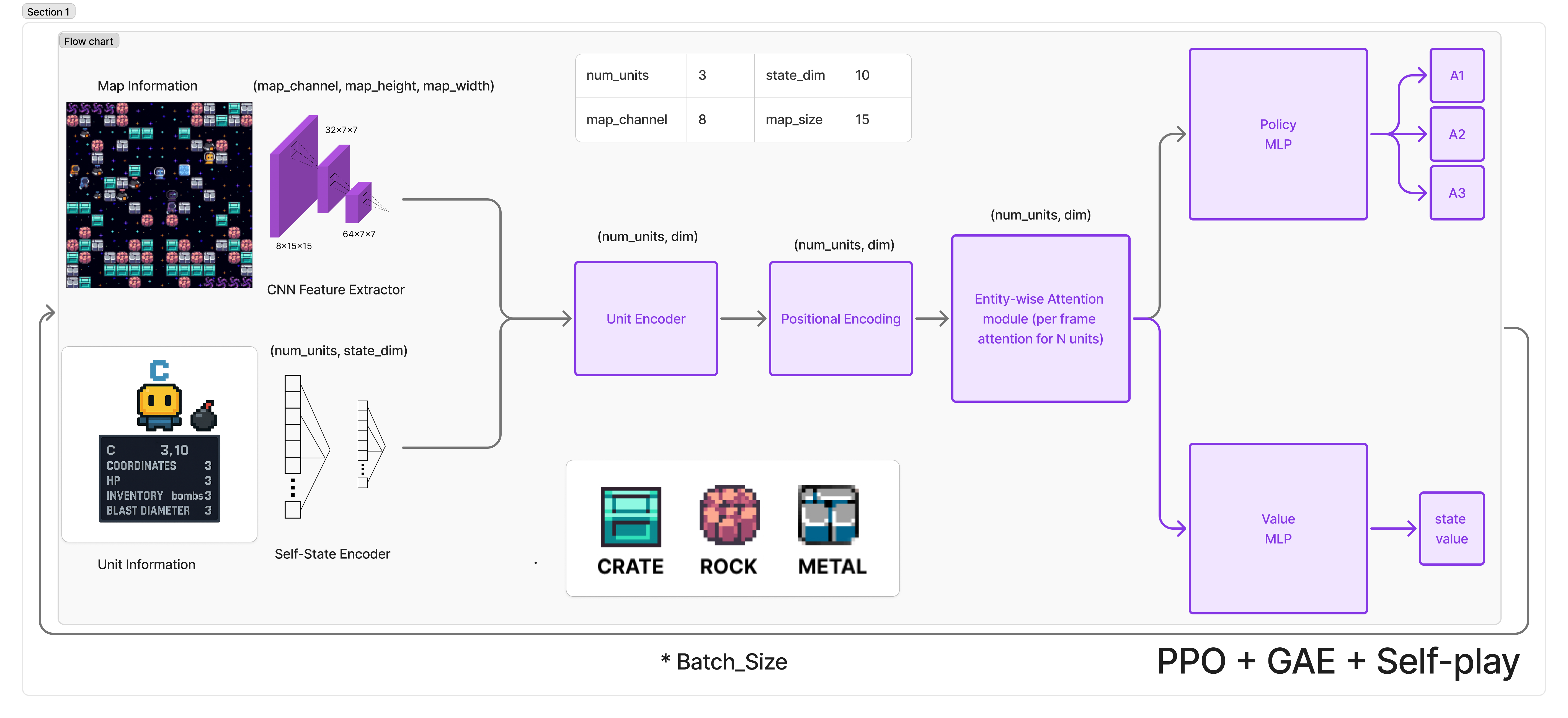Click the 64×7×7 dimension label
This screenshot has height=718, width=1568.
click(359, 234)
